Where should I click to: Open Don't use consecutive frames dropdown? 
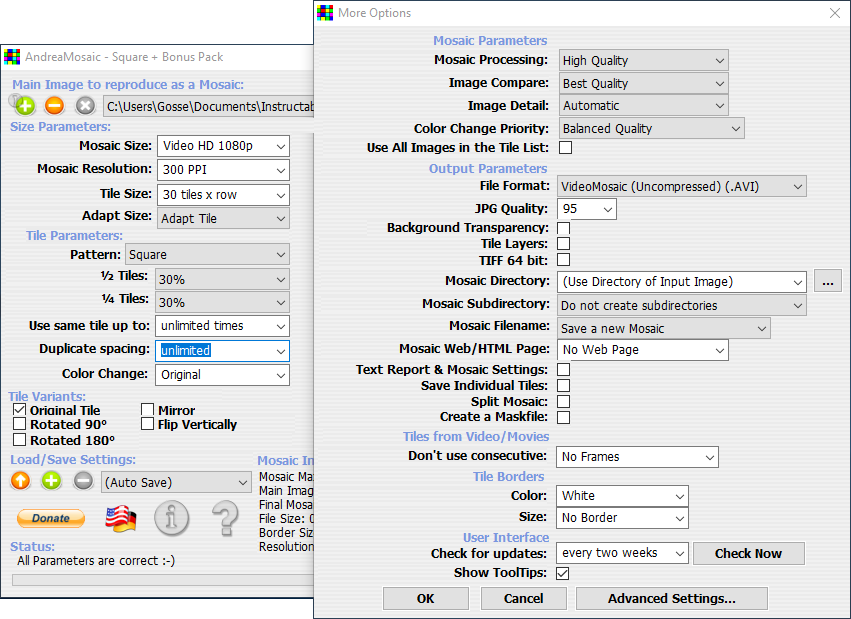click(637, 457)
